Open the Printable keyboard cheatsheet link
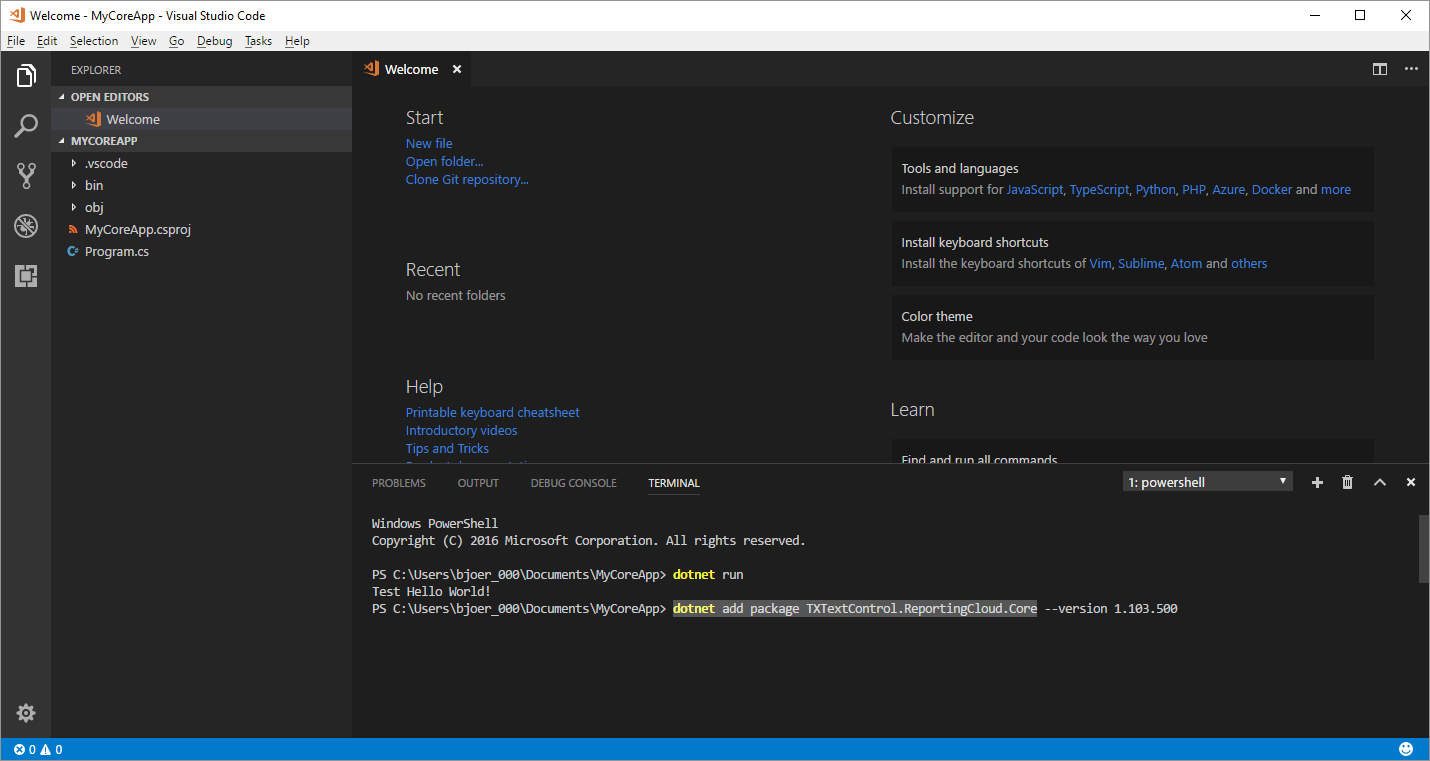 click(x=492, y=412)
